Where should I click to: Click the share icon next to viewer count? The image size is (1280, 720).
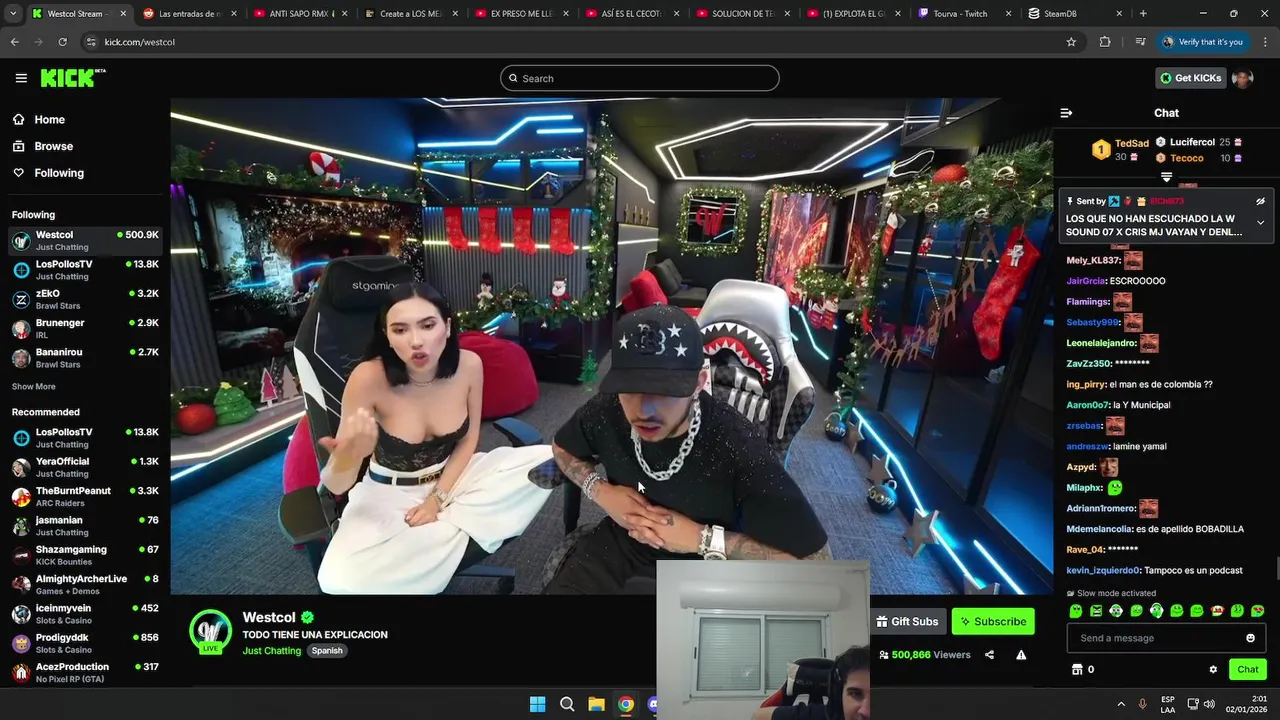point(989,655)
